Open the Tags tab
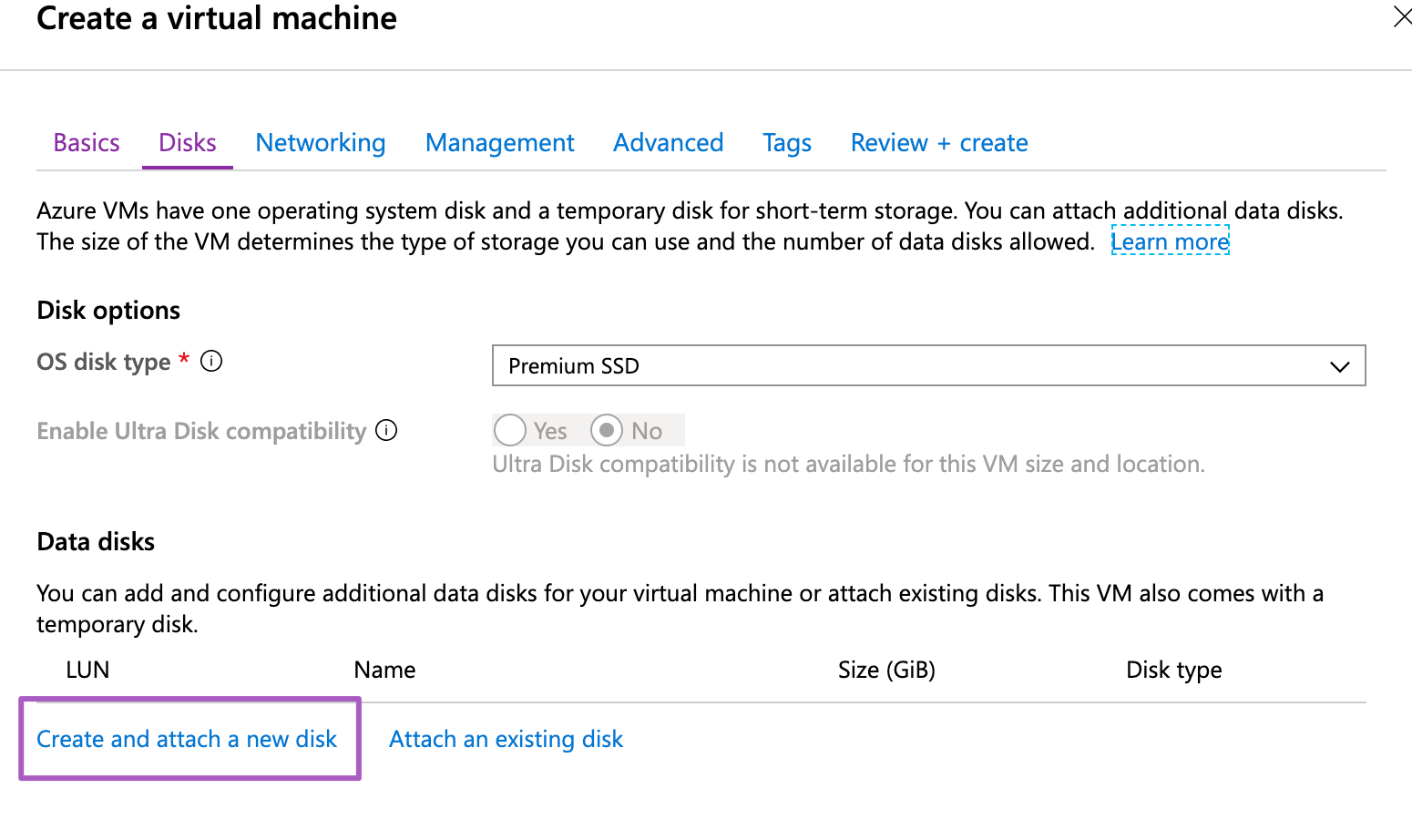 pos(787,143)
